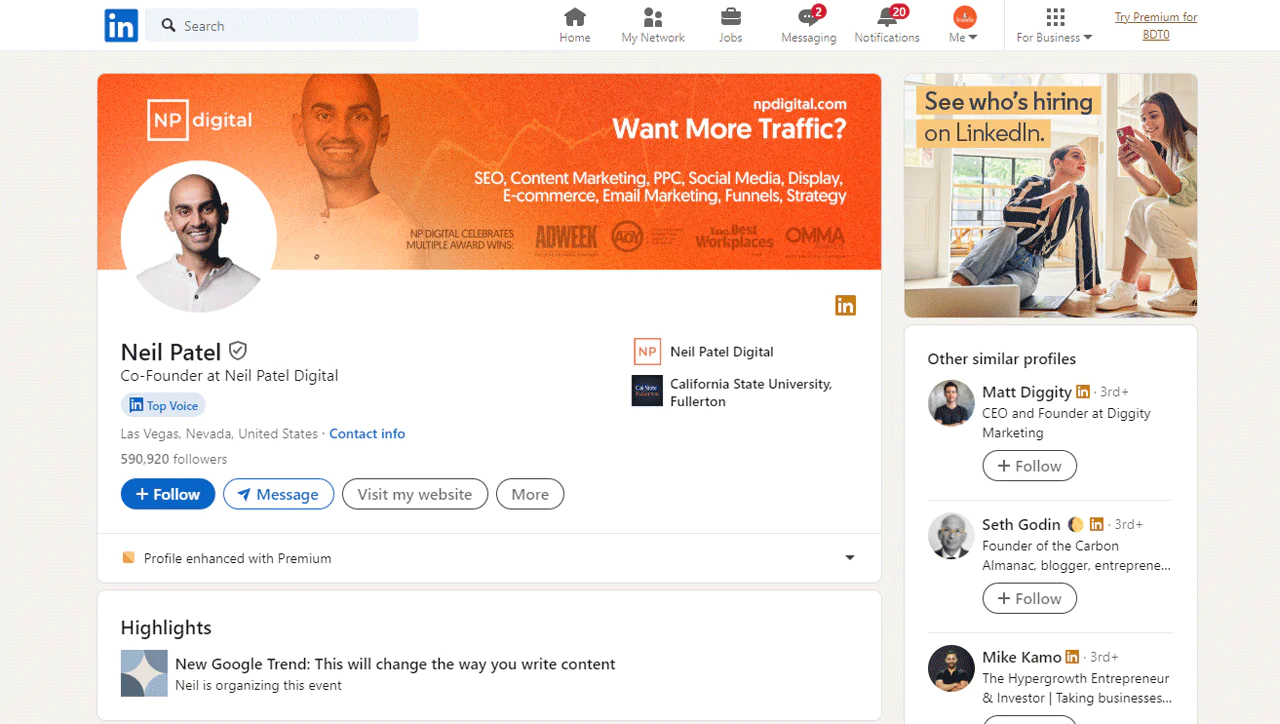Click the verification shield beside Neil Patel
Image resolution: width=1280 pixels, height=724 pixels.
(237, 351)
